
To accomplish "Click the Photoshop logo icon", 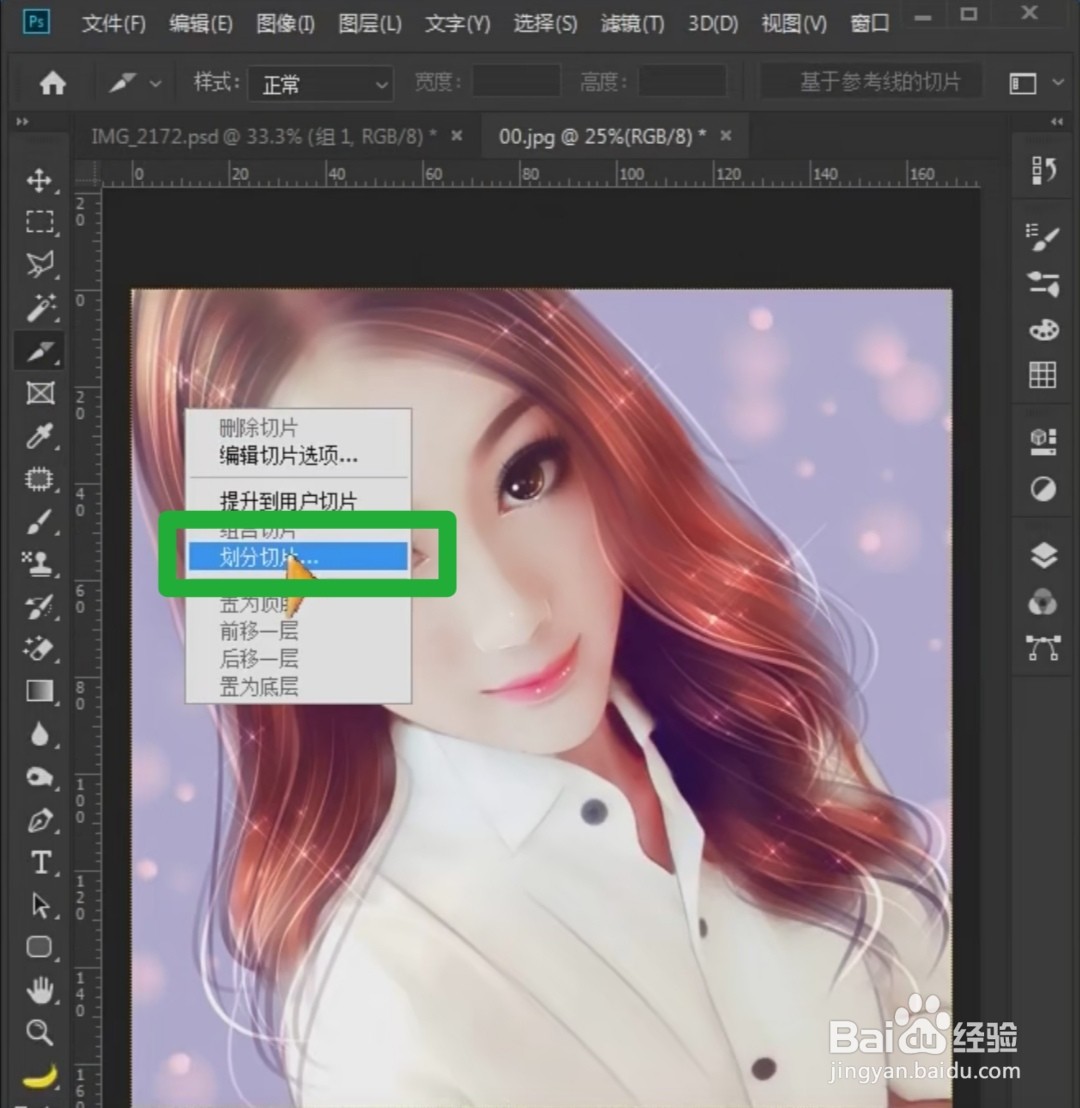I will [x=35, y=23].
